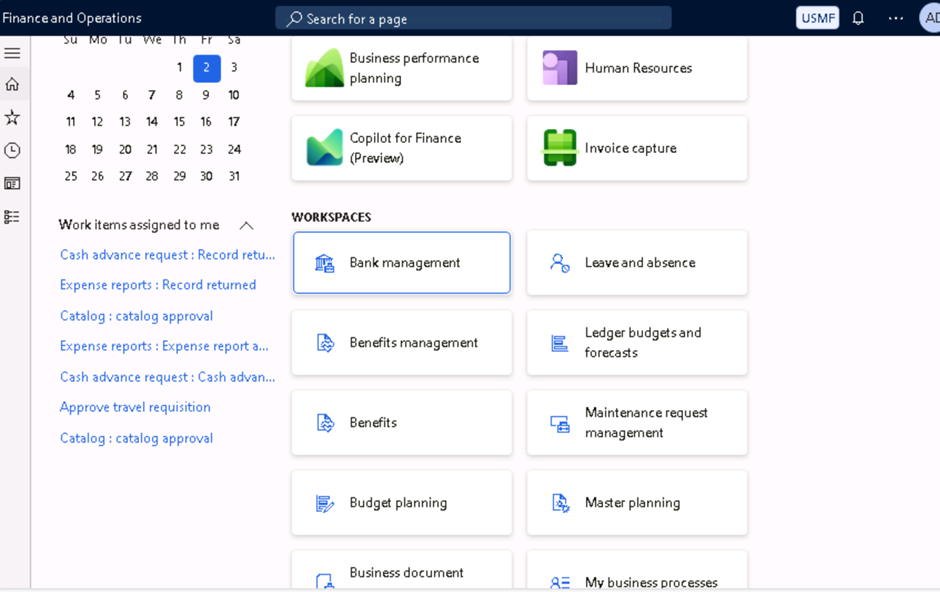Open Recent clock icon in sidebar
The width and height of the screenshot is (940, 592).
pos(12,150)
